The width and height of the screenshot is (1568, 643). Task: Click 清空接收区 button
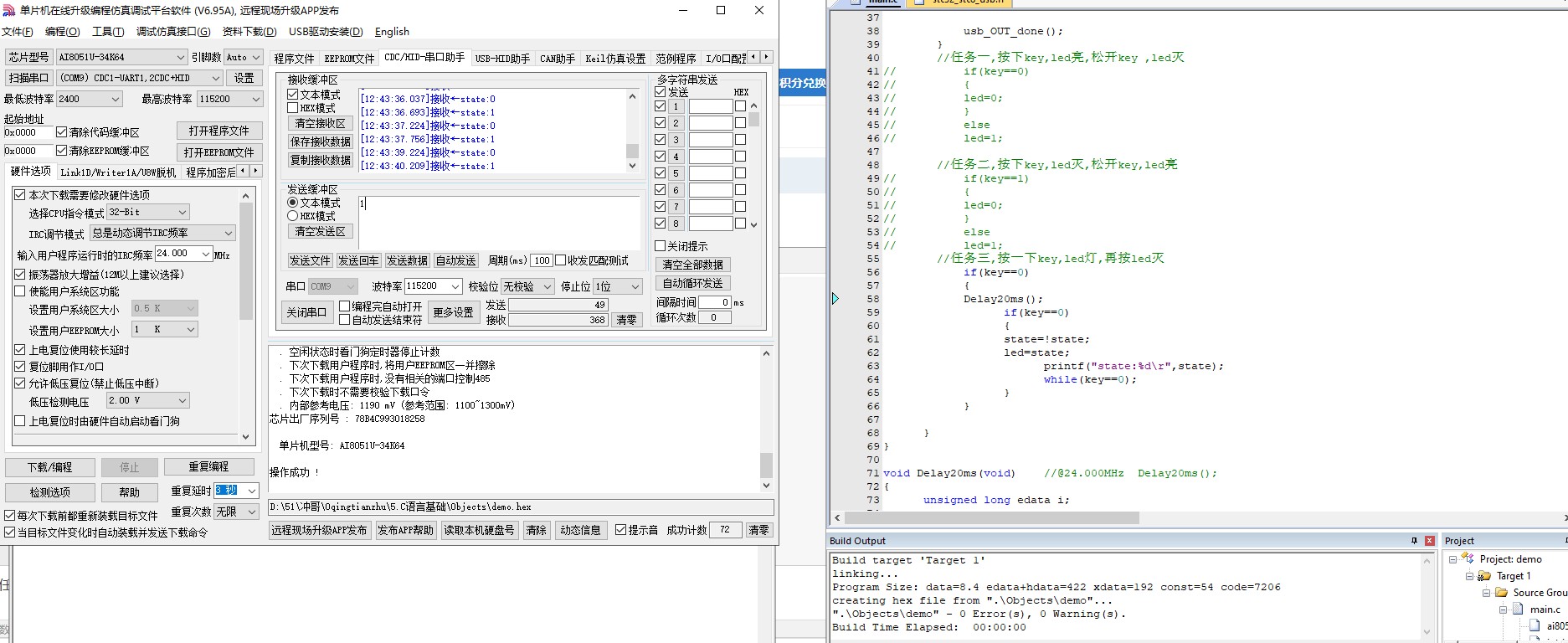click(x=321, y=123)
